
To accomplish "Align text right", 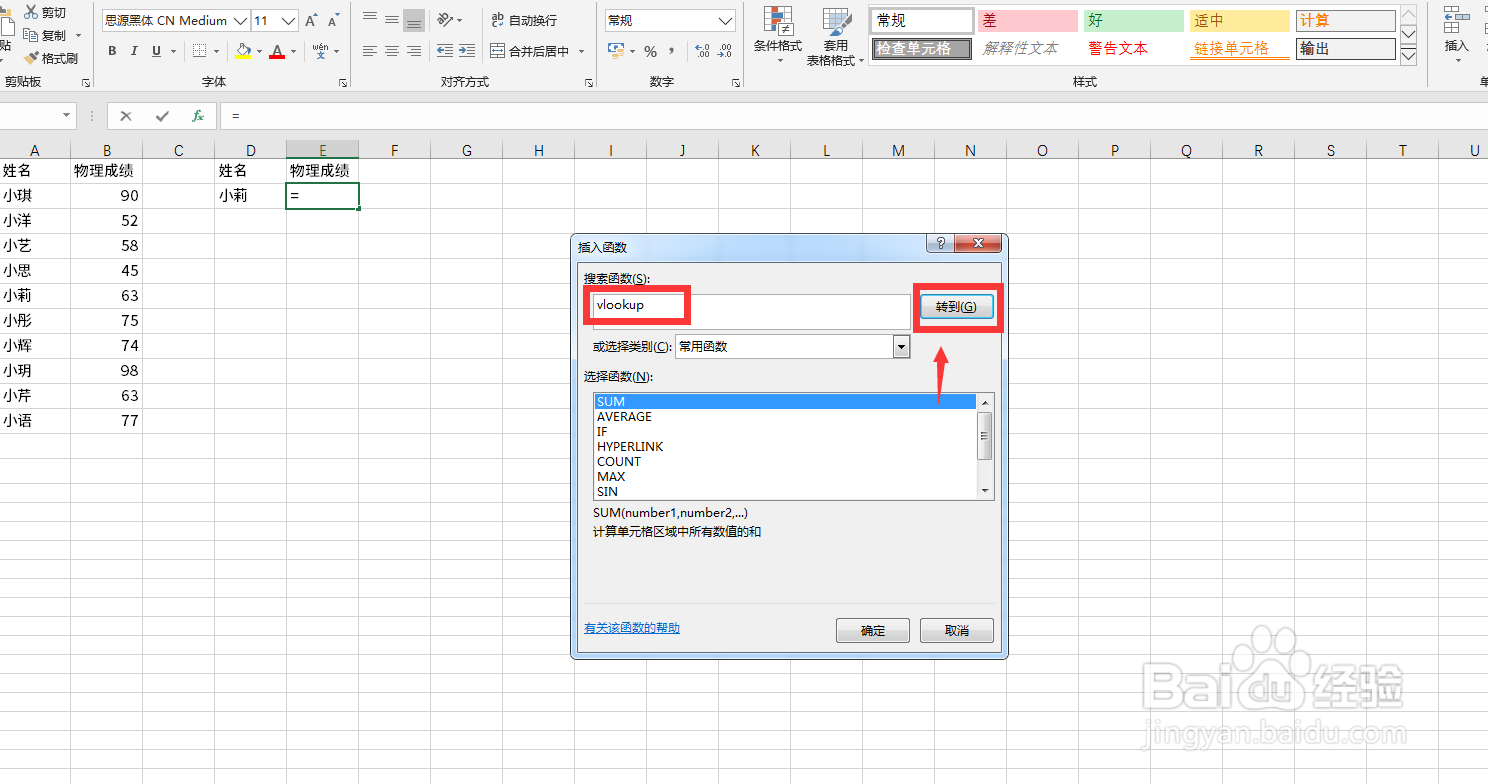I will (x=414, y=51).
